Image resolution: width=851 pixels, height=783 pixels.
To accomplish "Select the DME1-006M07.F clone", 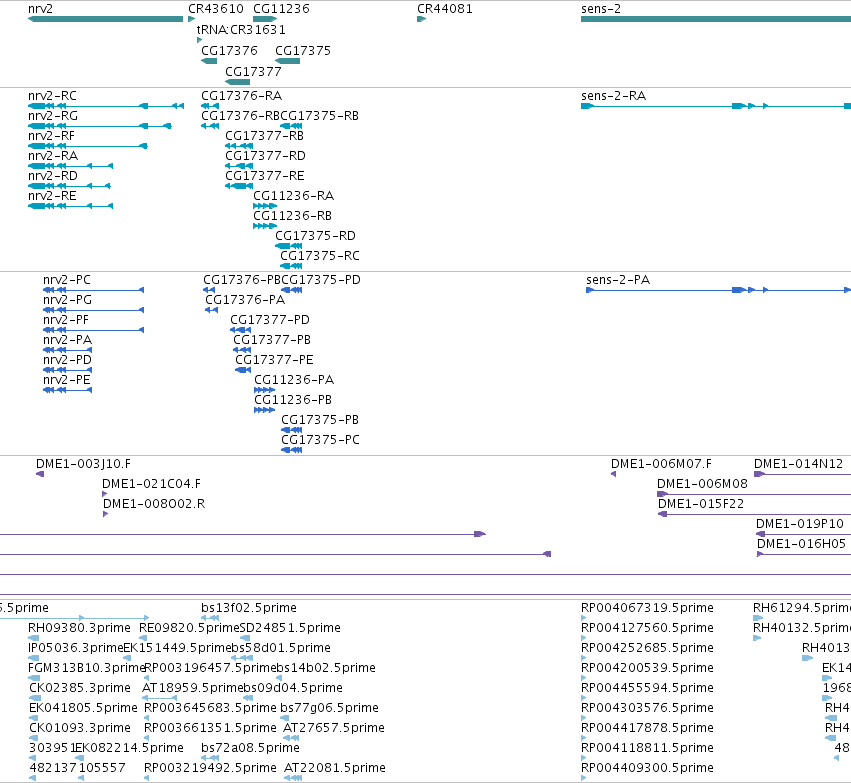I will point(661,464).
